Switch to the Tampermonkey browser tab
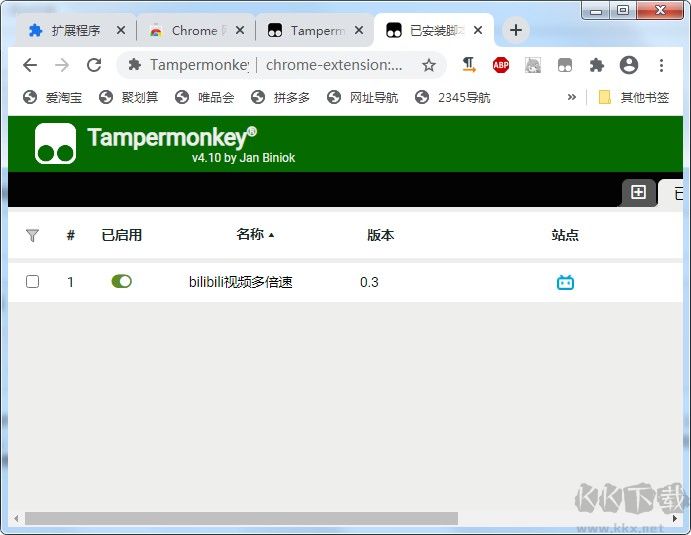Viewport: 691px width, 535px height. tap(315, 30)
